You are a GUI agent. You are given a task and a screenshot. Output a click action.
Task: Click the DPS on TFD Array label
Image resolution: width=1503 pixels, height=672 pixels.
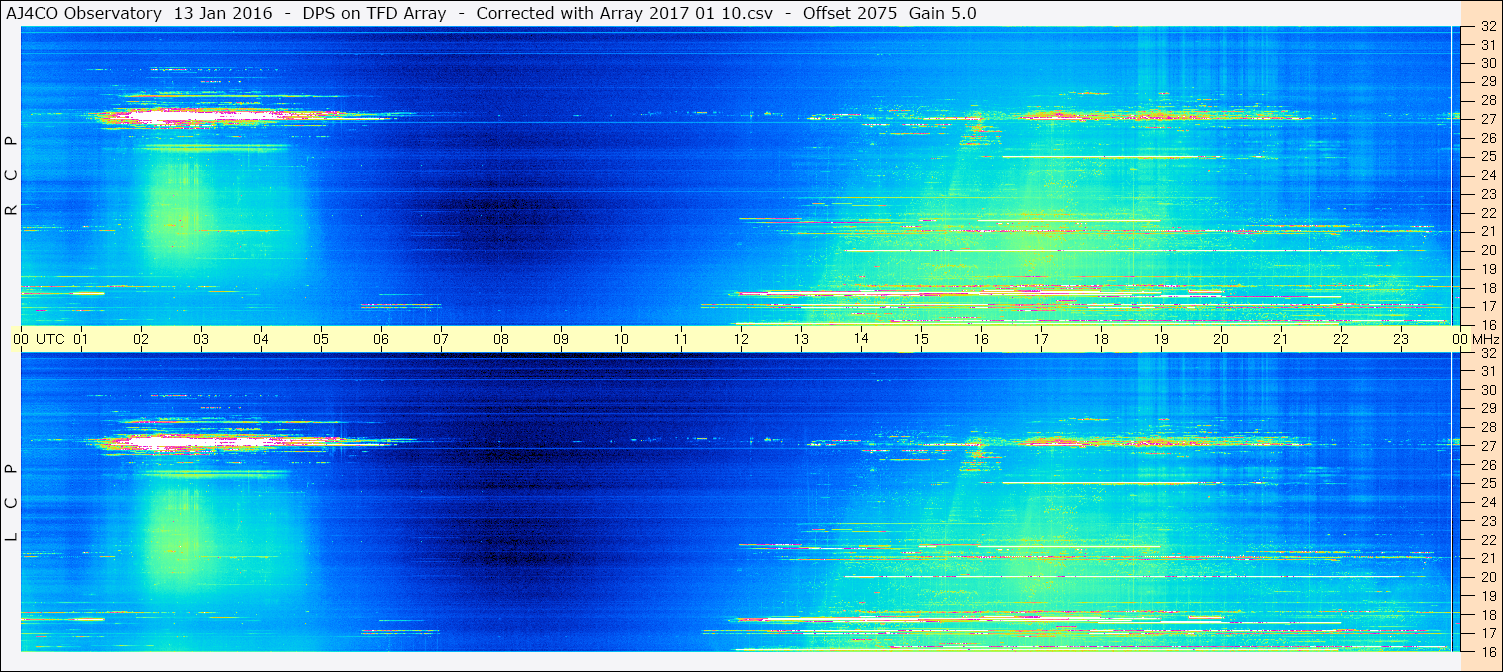click(374, 13)
